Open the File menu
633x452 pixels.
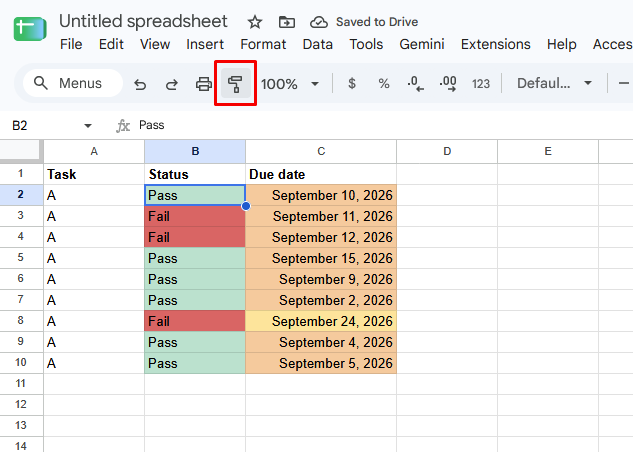pyautogui.click(x=71, y=44)
